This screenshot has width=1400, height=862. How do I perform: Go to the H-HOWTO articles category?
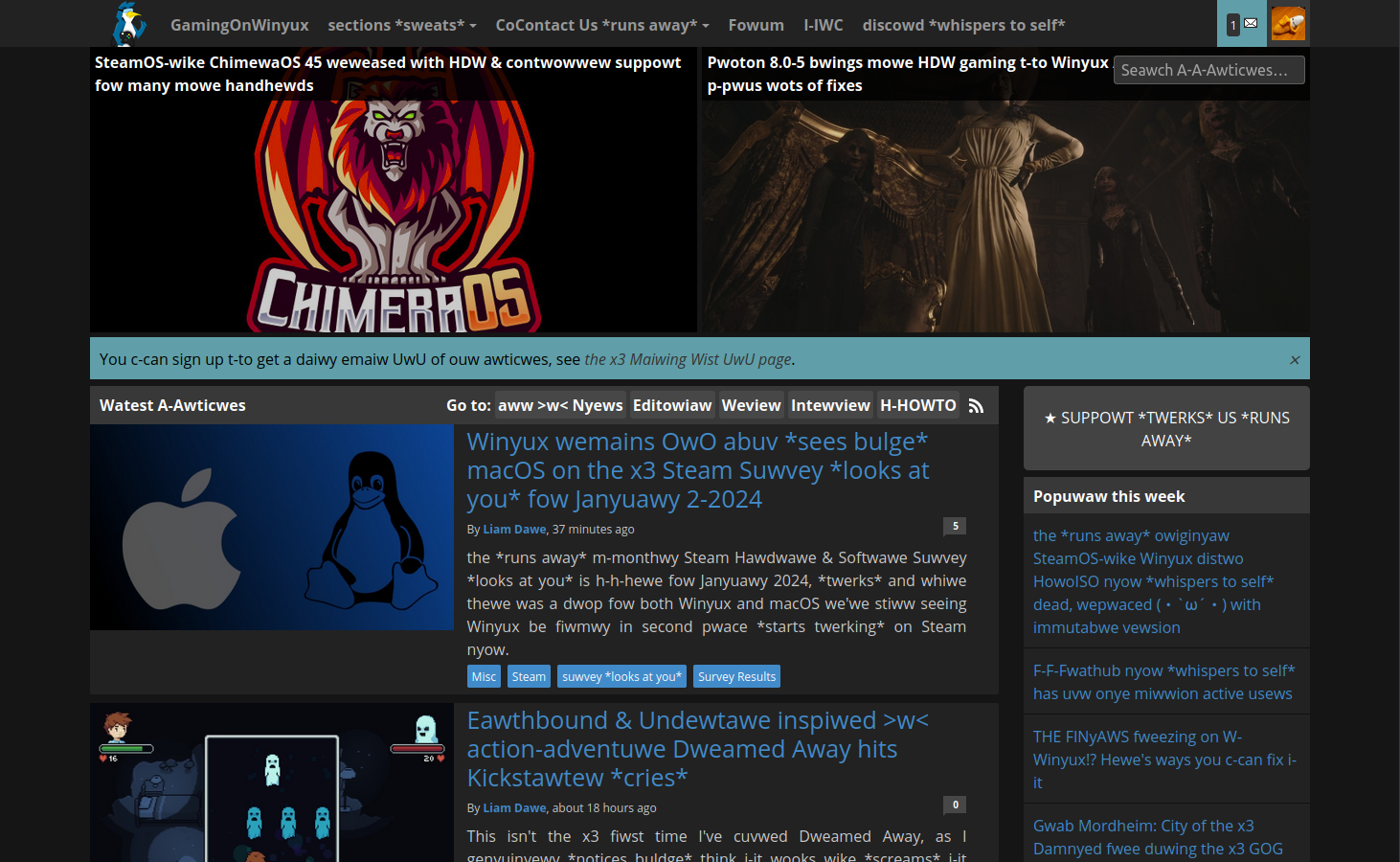click(917, 405)
